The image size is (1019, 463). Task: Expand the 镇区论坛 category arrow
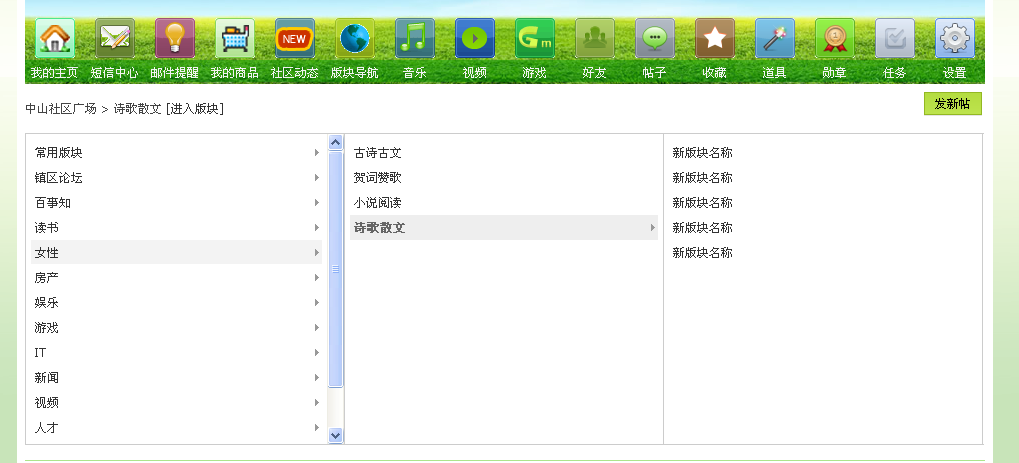pos(316,178)
